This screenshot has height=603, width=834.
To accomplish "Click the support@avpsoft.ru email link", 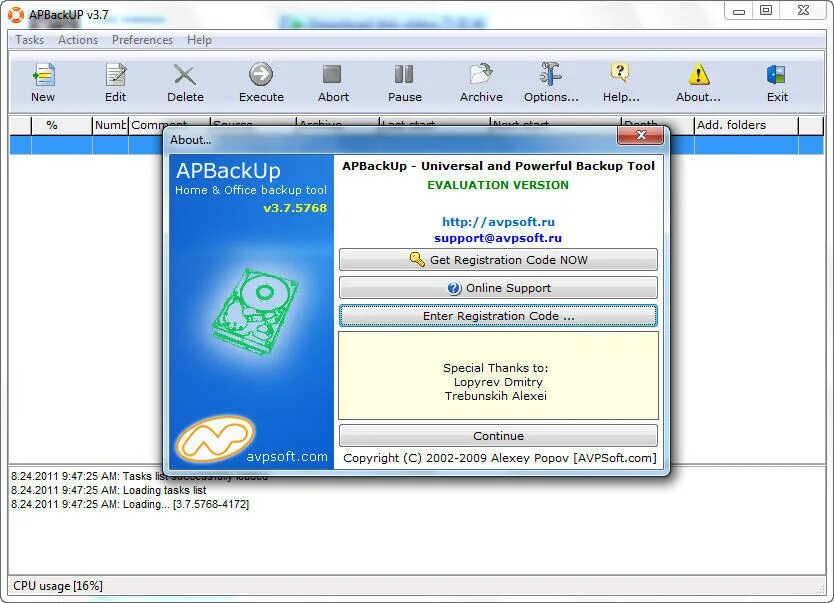I will (498, 238).
